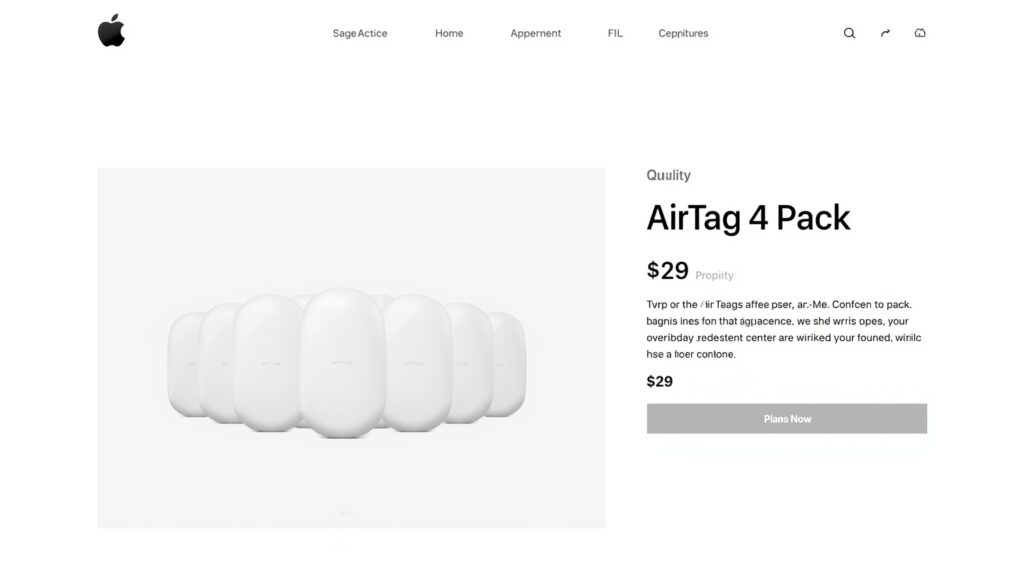
Task: Go to Home in the navigation bar
Action: [x=449, y=33]
